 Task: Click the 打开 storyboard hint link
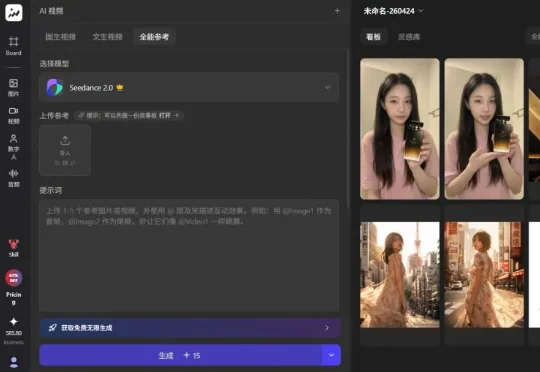point(169,115)
